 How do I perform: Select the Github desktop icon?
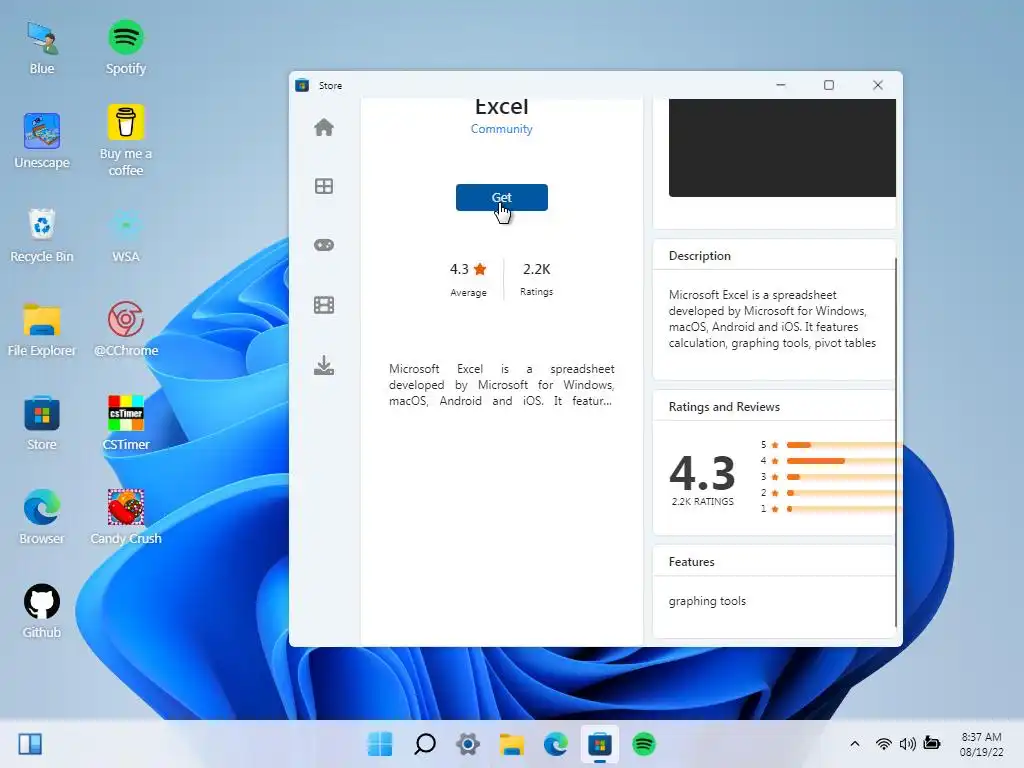tap(42, 611)
